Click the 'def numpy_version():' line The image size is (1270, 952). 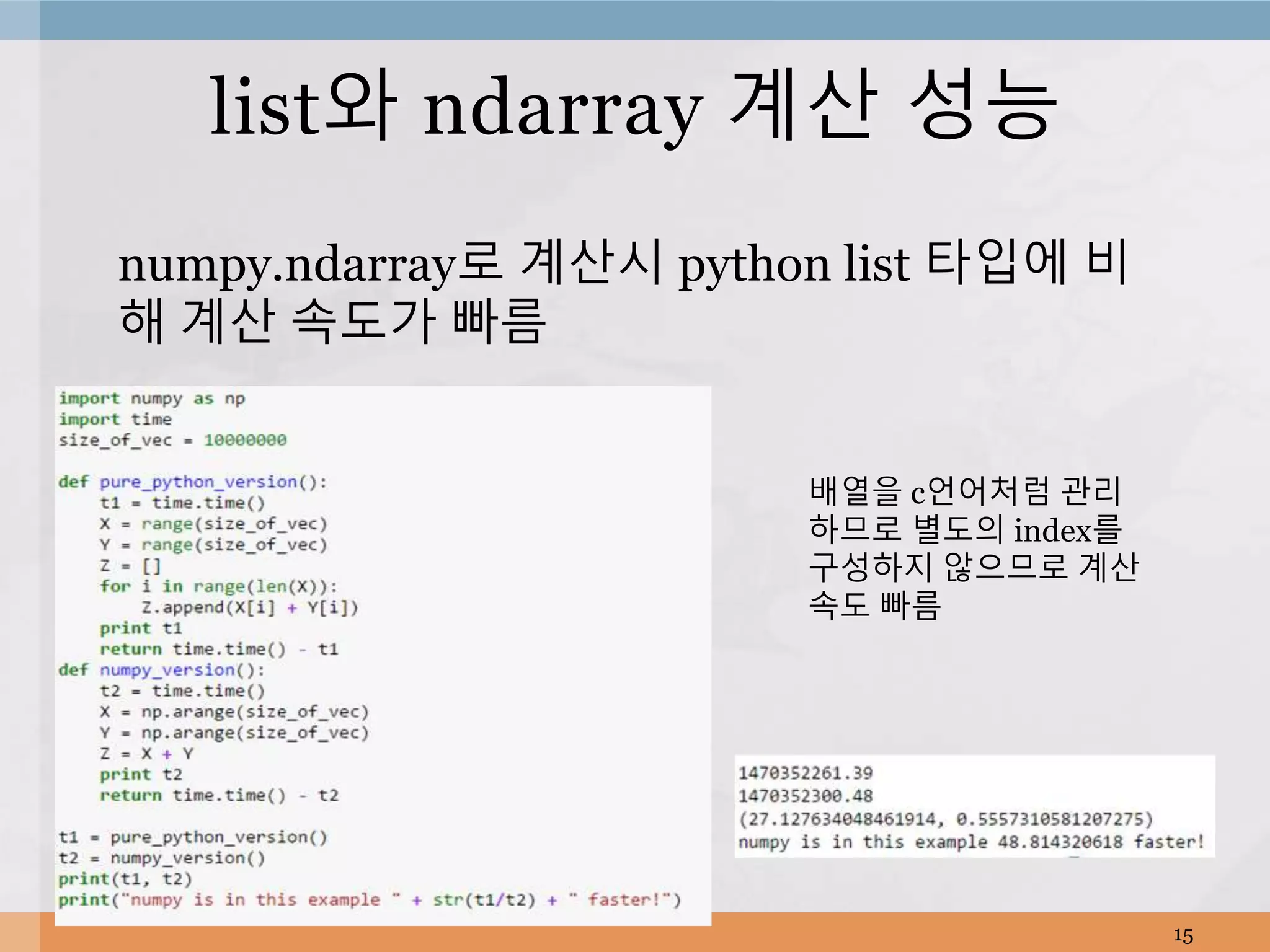click(161, 670)
